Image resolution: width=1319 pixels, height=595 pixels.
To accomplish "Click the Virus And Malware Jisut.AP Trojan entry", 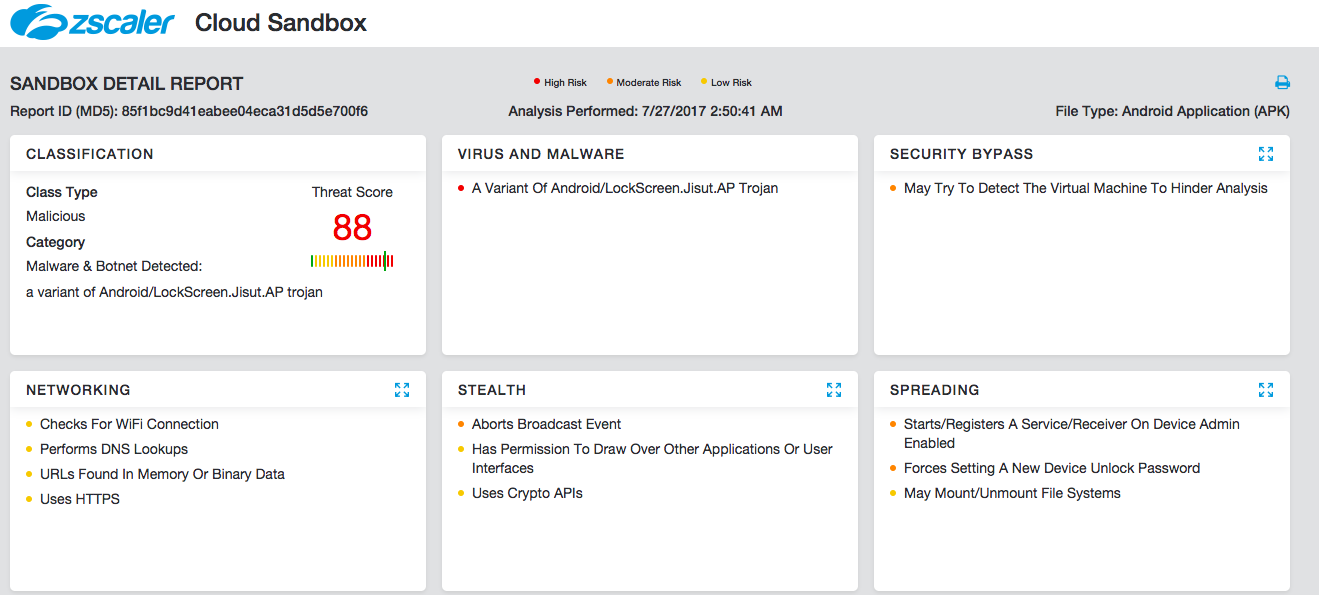I will pos(625,188).
